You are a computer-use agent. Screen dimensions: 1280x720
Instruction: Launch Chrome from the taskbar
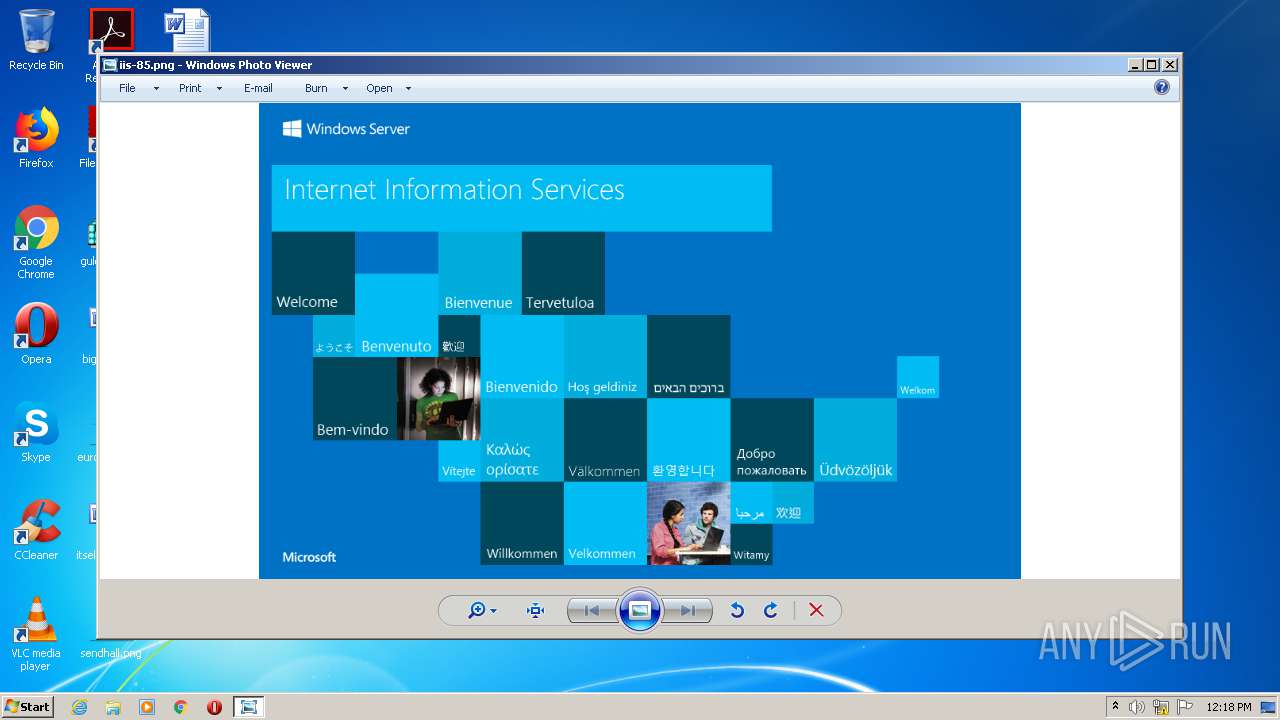[x=181, y=707]
